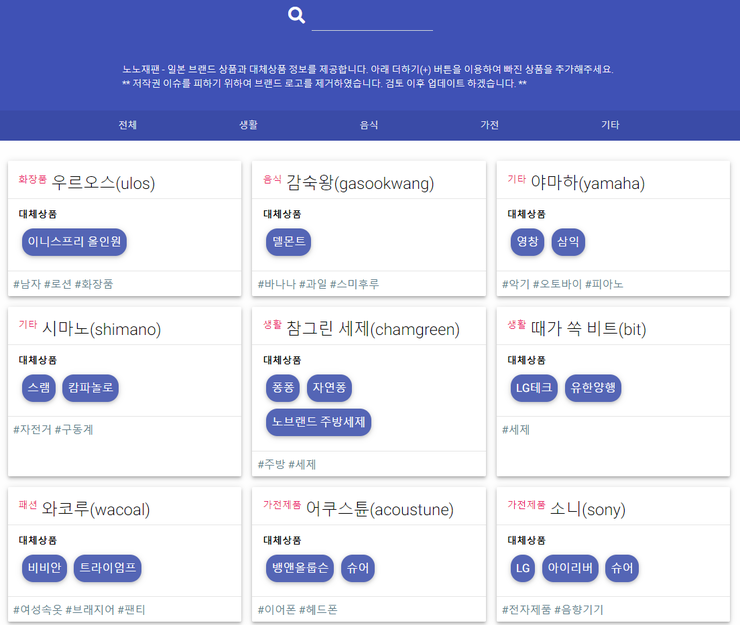Click 슈어 chip in the 어쿠스튠 card
This screenshot has height=625, width=740.
358,568
